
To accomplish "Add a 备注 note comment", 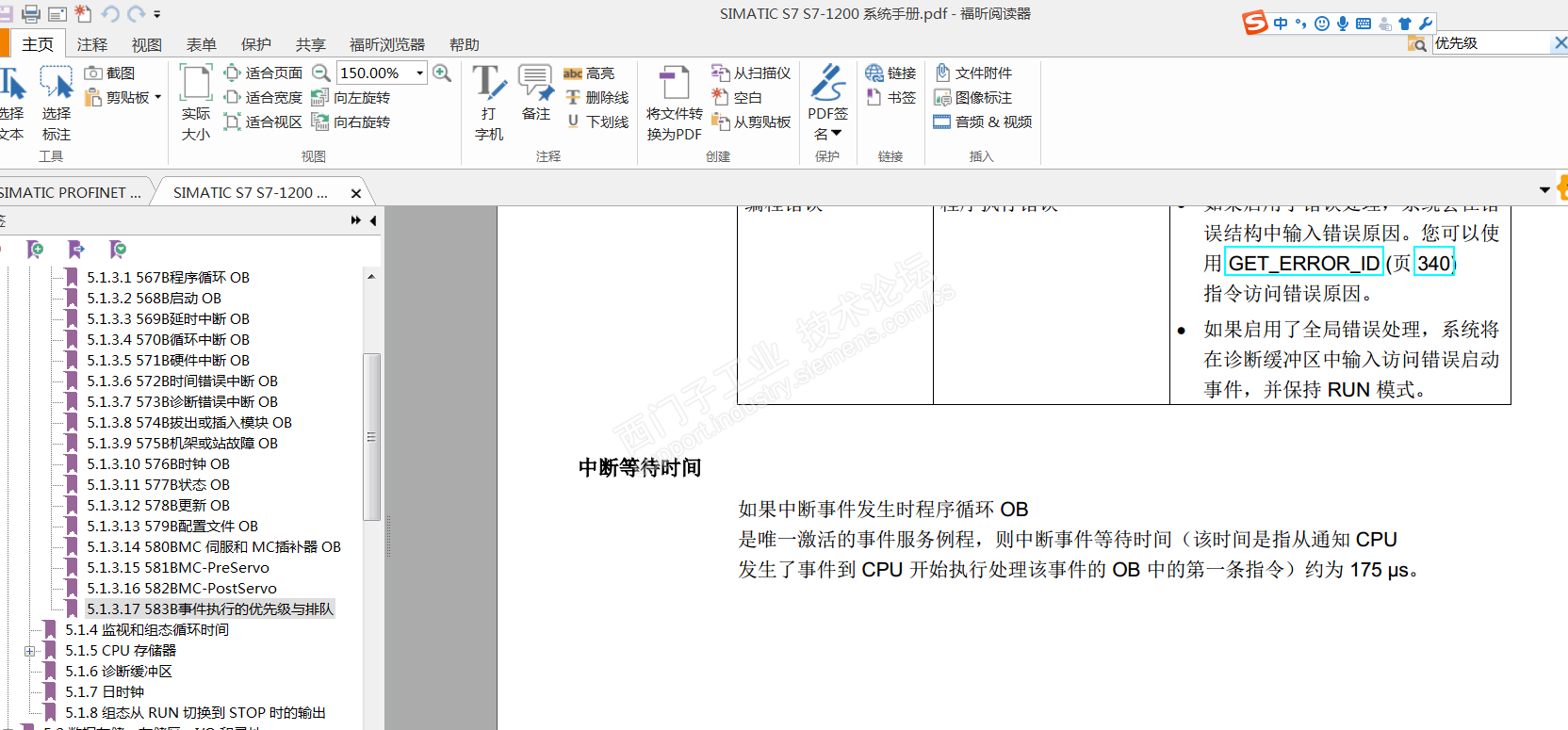I will 536,94.
